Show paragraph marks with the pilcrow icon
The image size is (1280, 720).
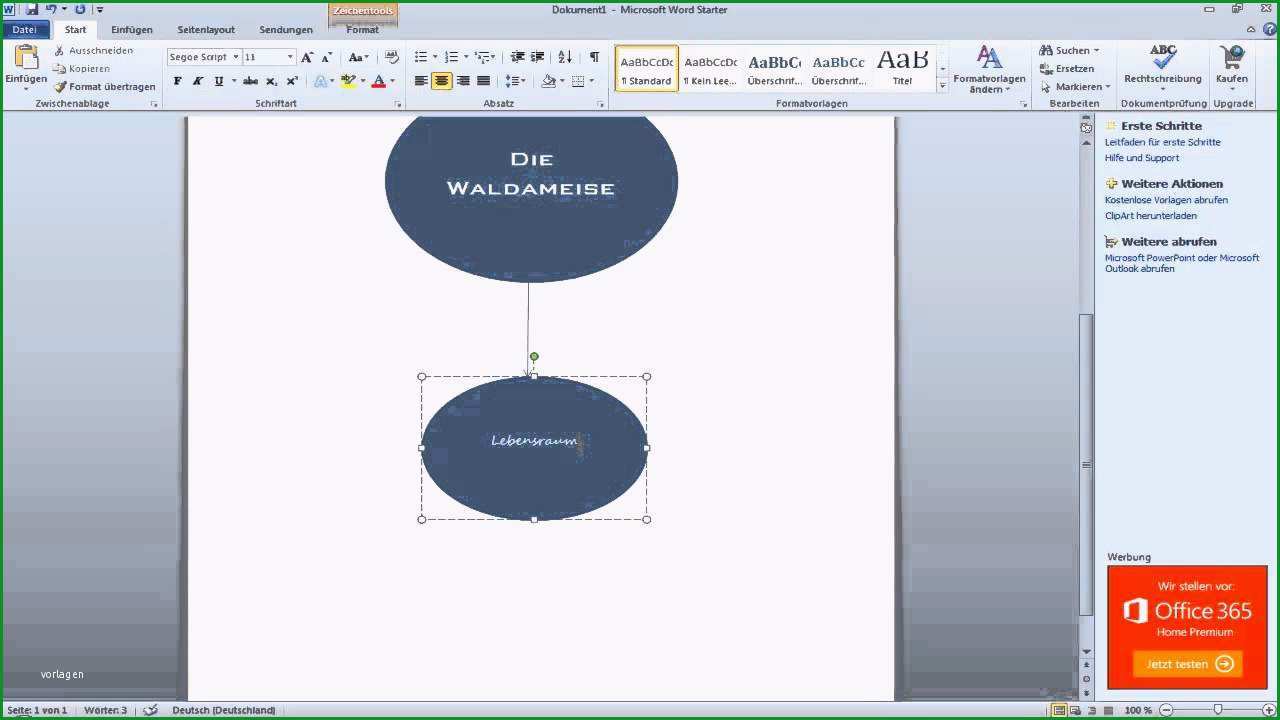click(594, 57)
